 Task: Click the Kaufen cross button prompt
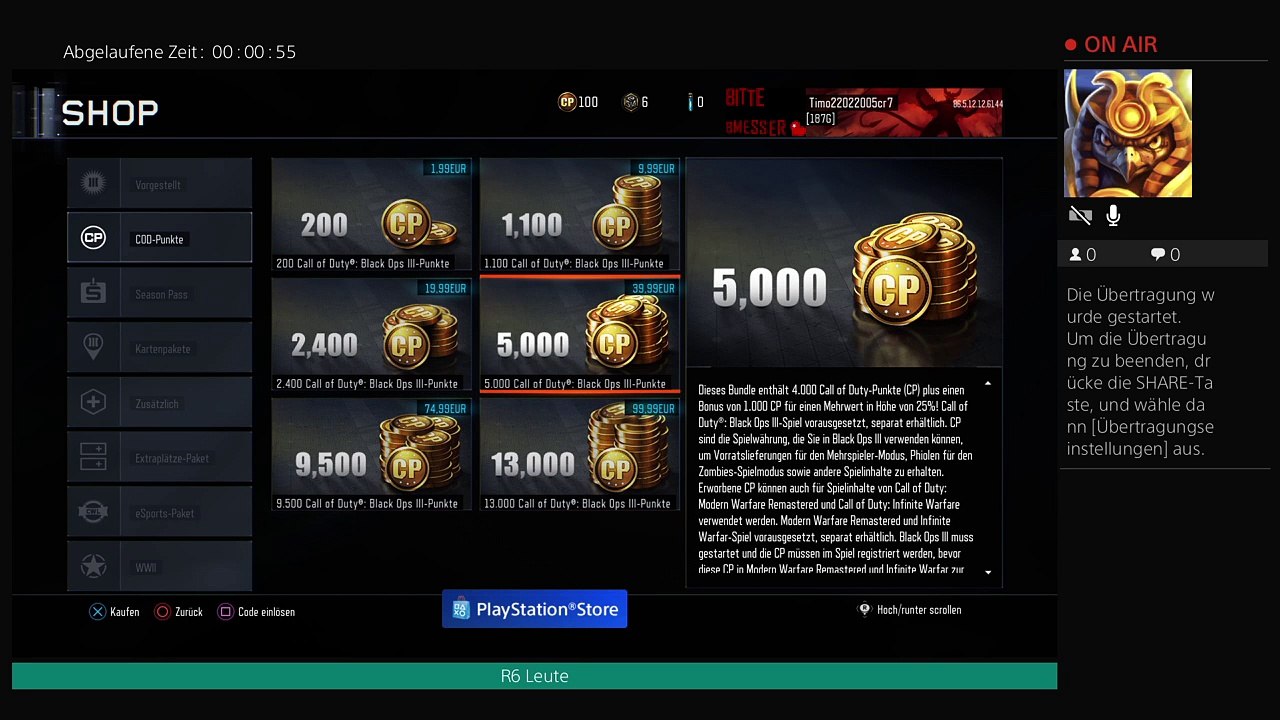[114, 611]
